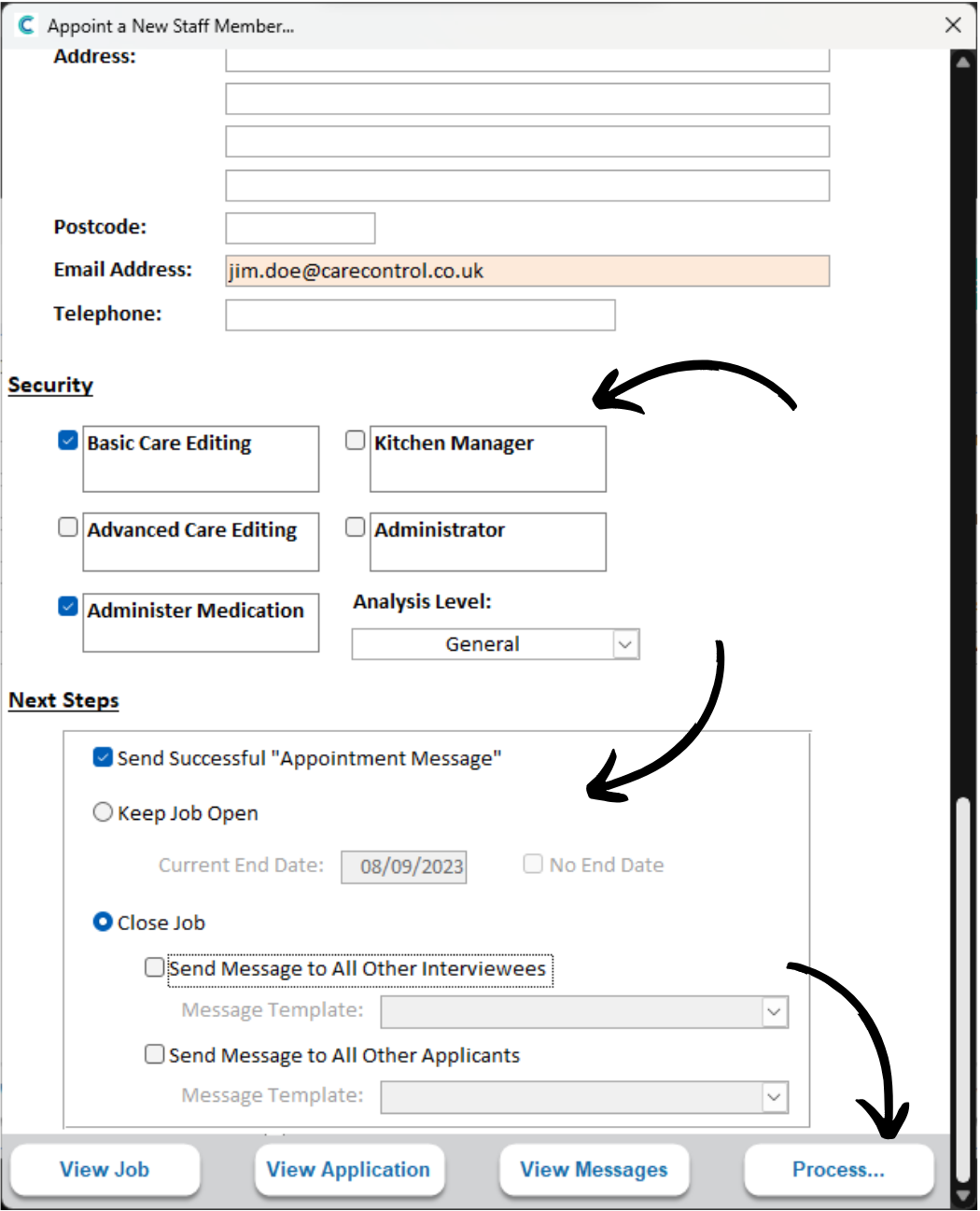Screen dimensions: 980x1211
Task: Click the third Address line field
Action: (x=527, y=142)
